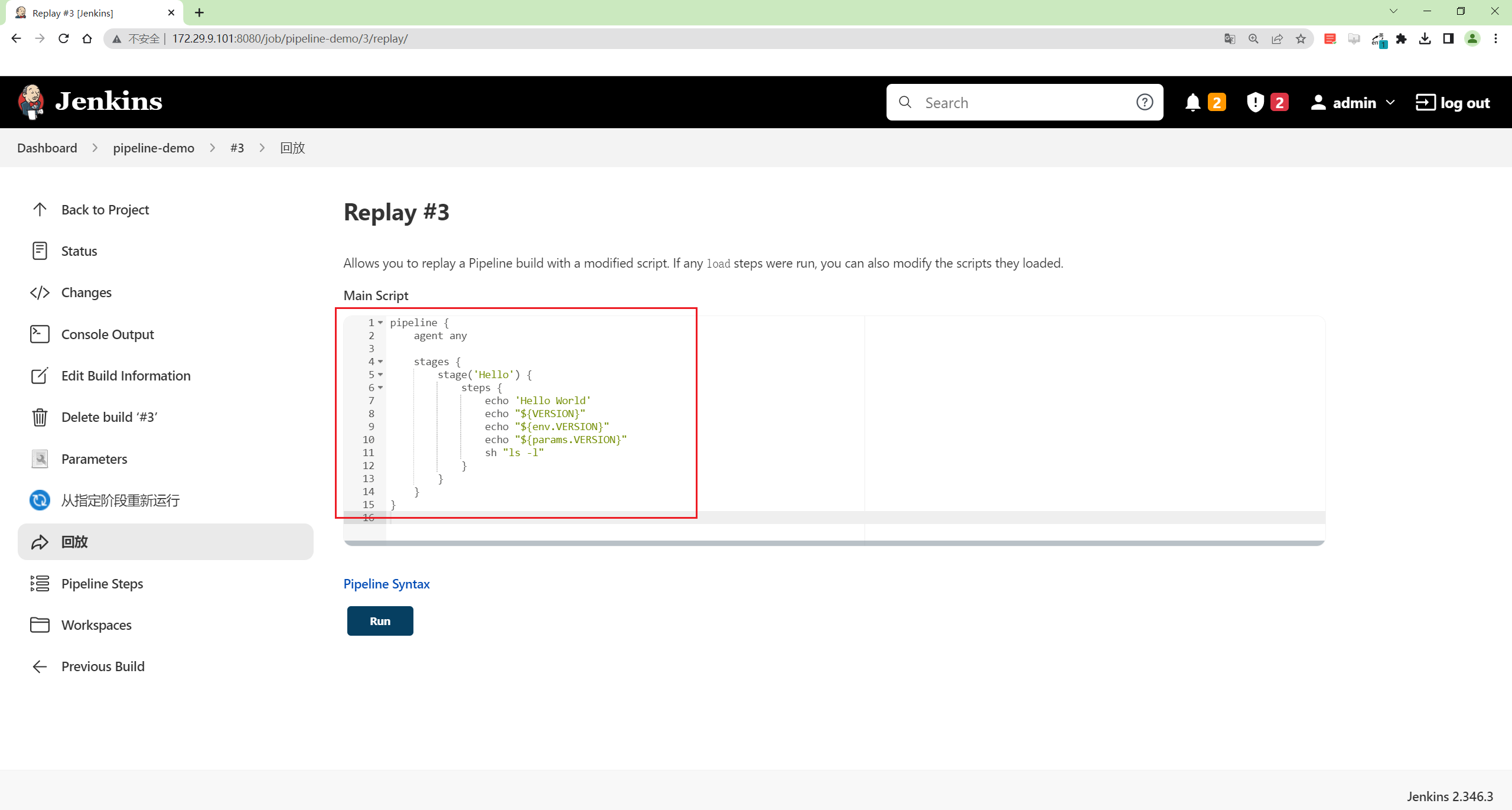Click the Parameters icon
This screenshot has width=1512, height=810.
point(40,459)
